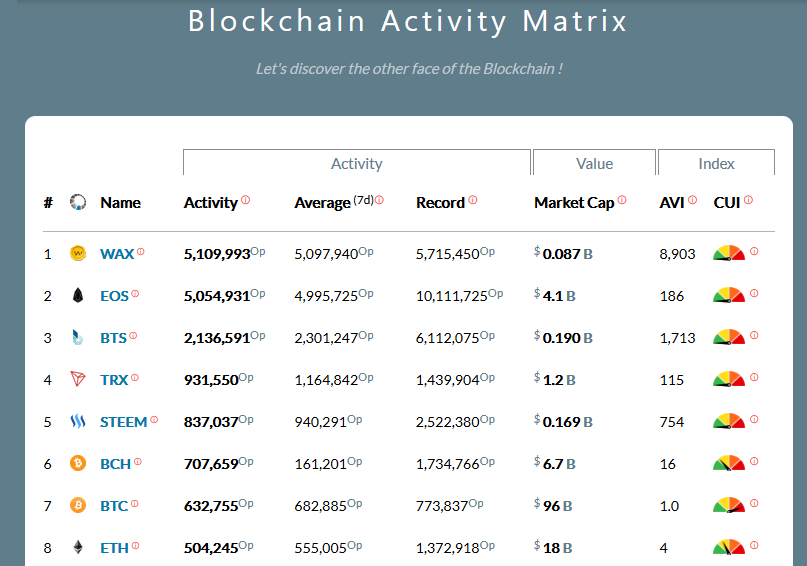Click the logo column header icon
The height and width of the screenshot is (566, 807).
tap(78, 202)
